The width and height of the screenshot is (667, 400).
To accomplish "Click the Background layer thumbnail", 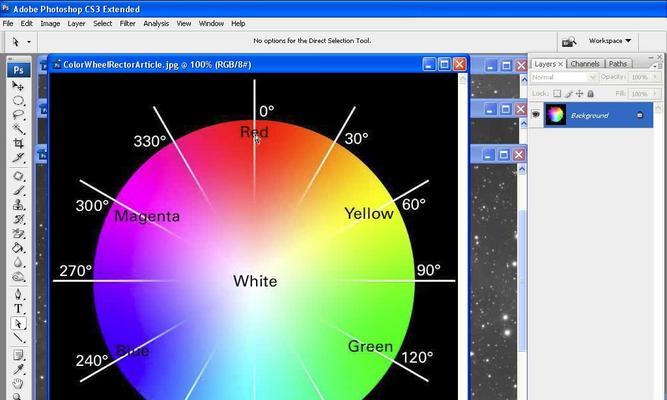I will (x=556, y=114).
